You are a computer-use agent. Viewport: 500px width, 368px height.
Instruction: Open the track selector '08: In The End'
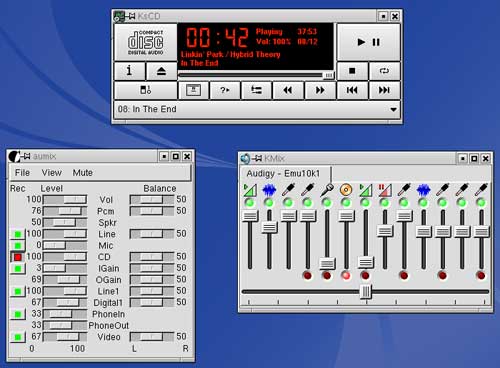257,109
